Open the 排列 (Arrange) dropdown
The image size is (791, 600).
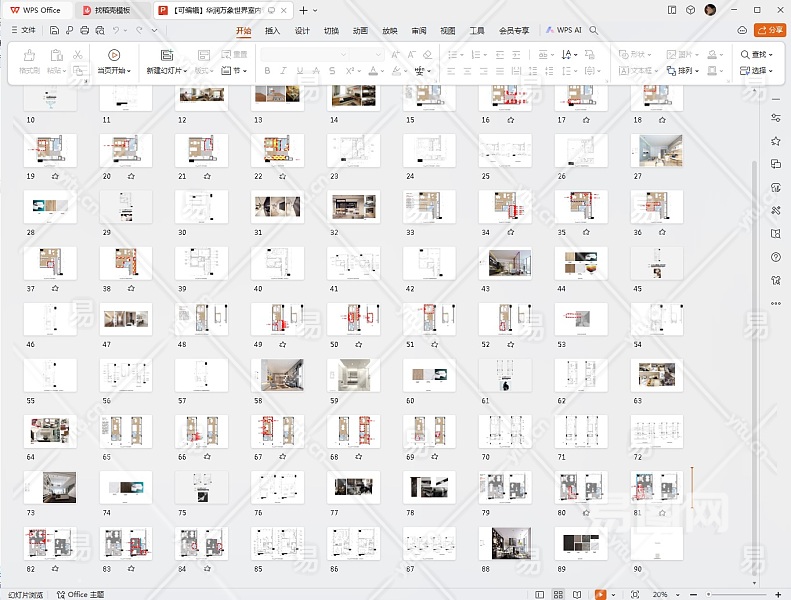(687, 71)
